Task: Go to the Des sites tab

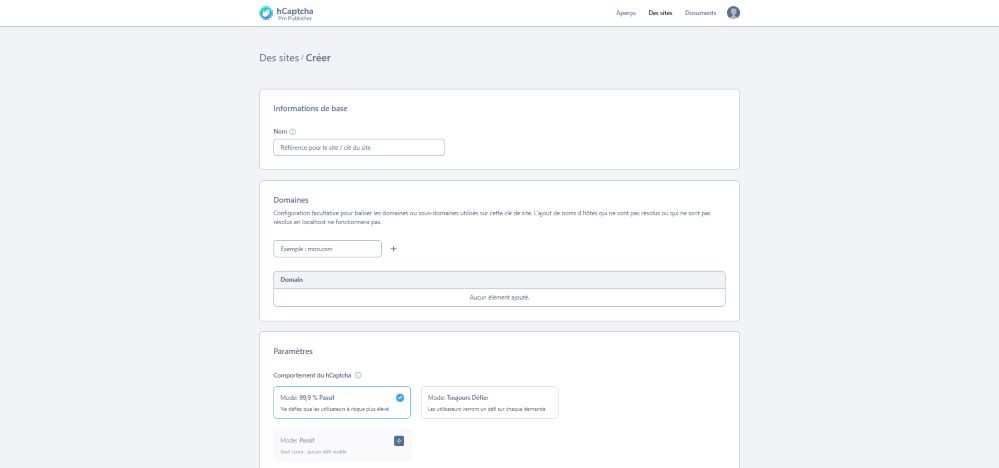Action: pyautogui.click(x=660, y=13)
